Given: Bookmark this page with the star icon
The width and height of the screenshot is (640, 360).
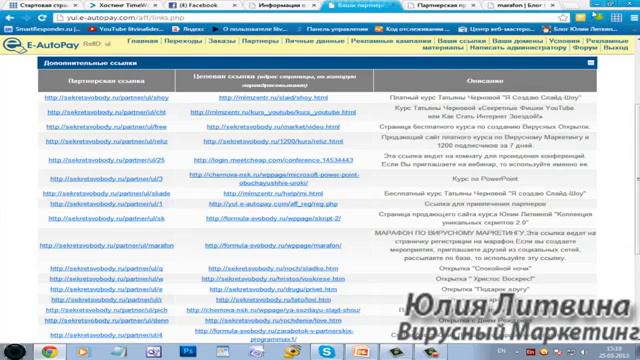Looking at the screenshot, I should click(x=563, y=18).
